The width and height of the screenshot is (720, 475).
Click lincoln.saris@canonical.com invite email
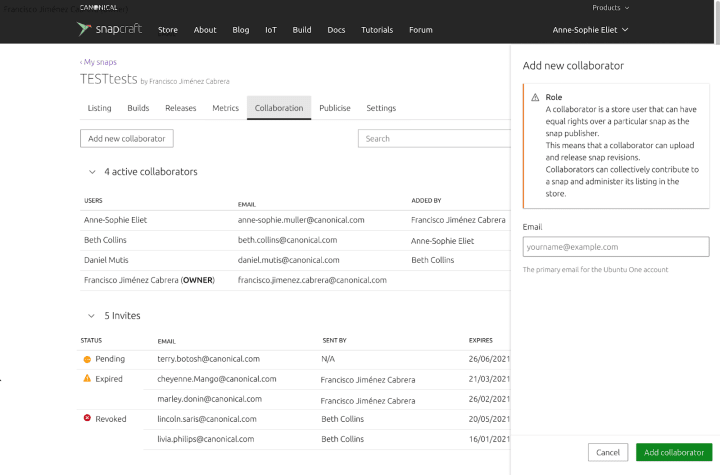tap(207, 419)
